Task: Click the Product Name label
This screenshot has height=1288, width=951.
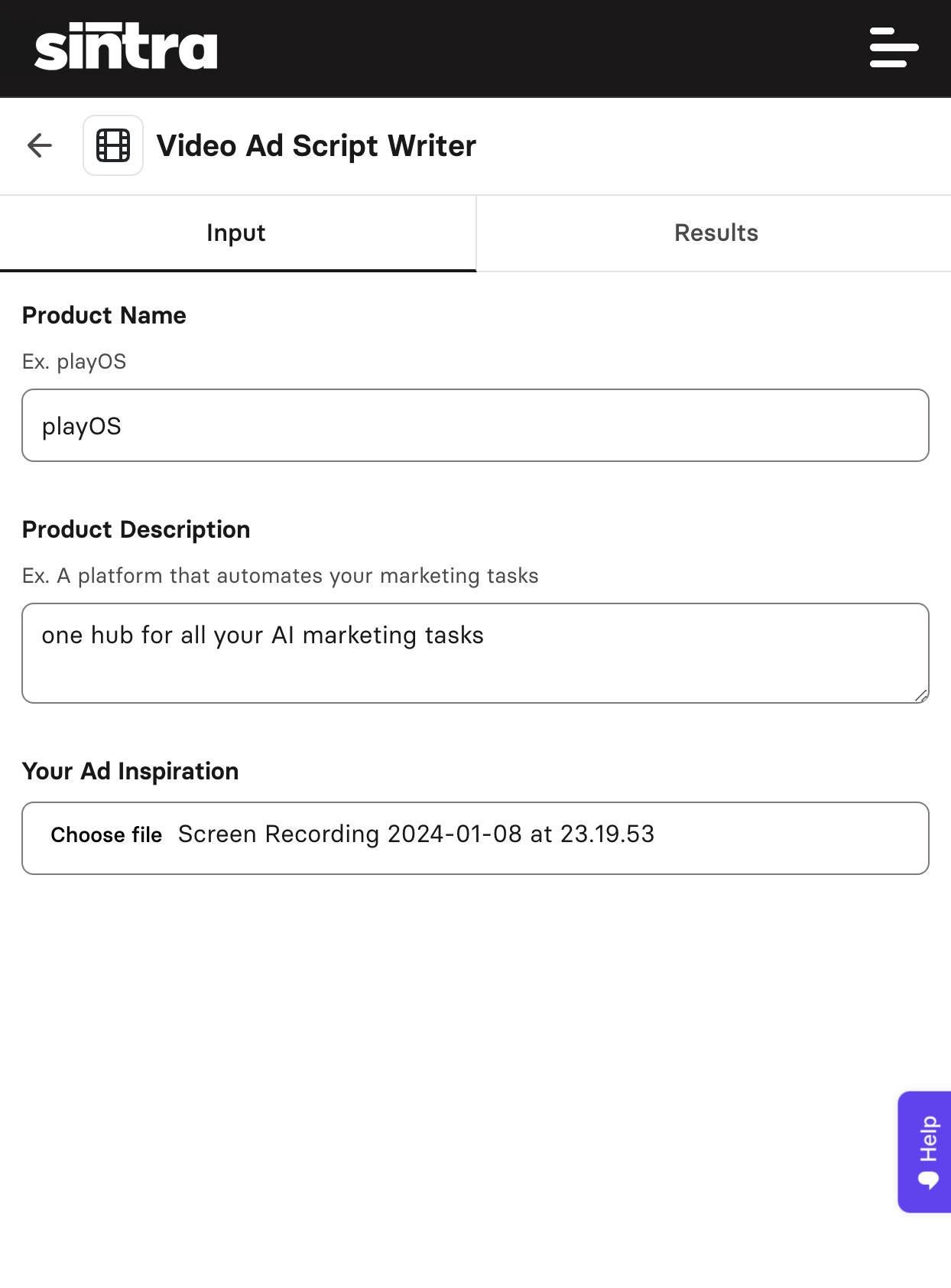Action: coord(104,315)
